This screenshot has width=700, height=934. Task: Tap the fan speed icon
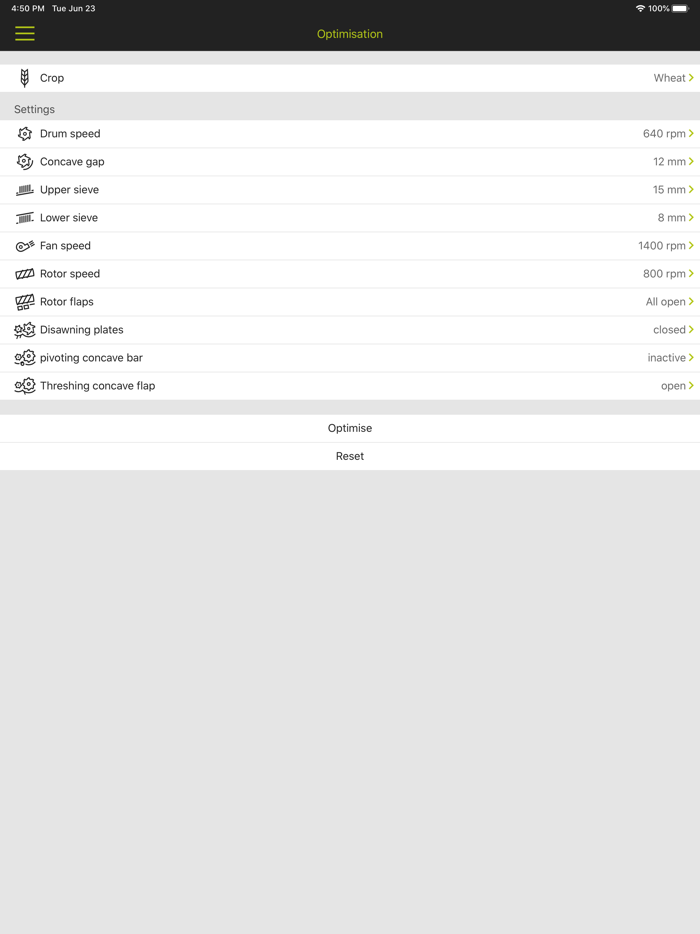tap(25, 246)
